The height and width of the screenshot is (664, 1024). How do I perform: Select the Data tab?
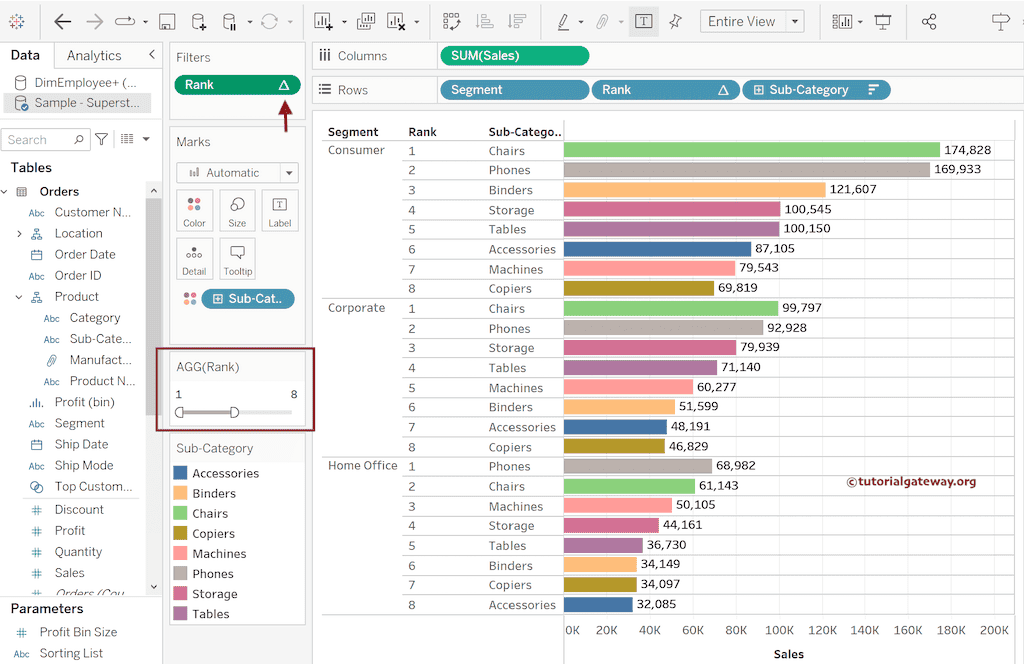[x=25, y=56]
